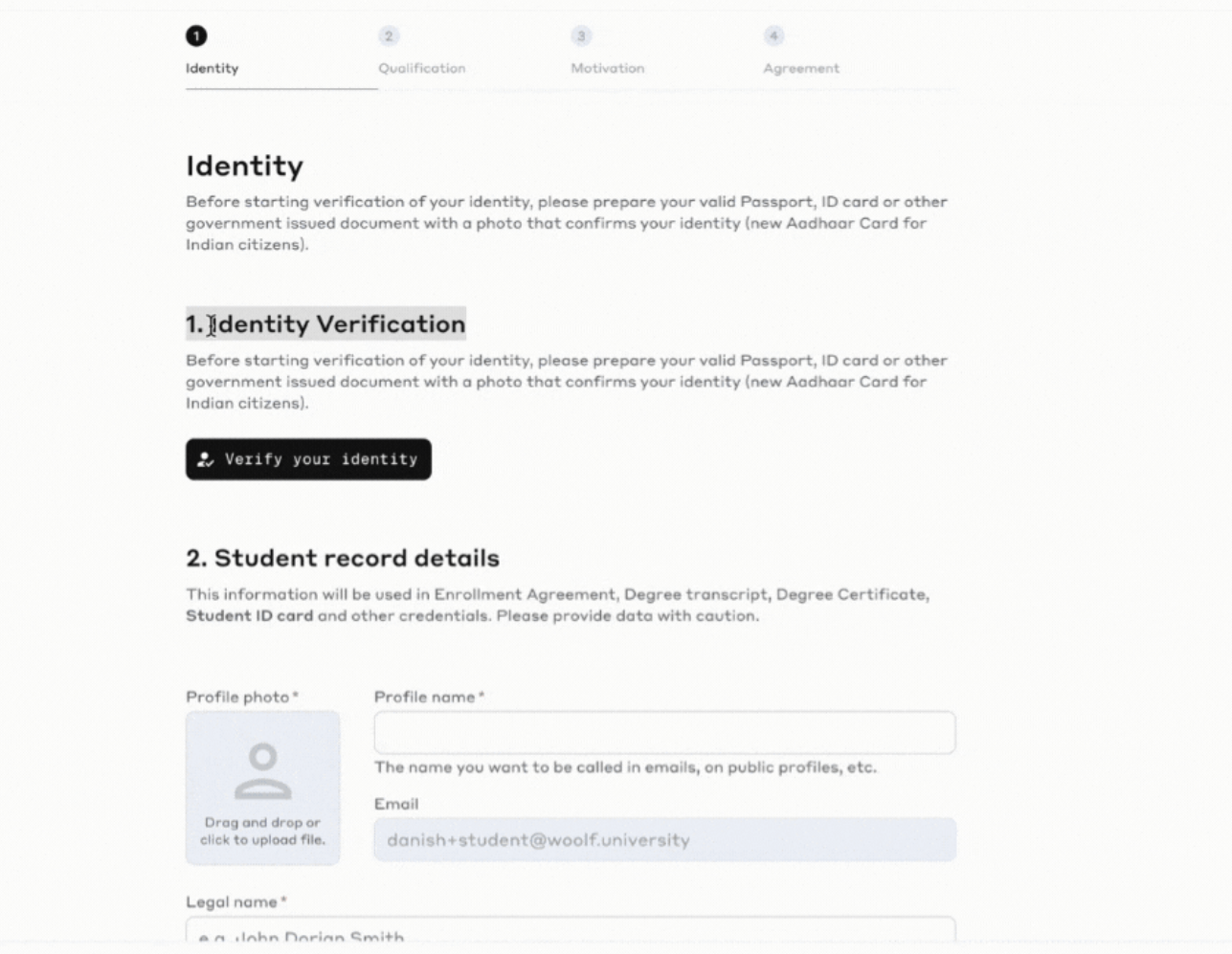
Task: Click the Agreement step label
Action: (x=800, y=68)
